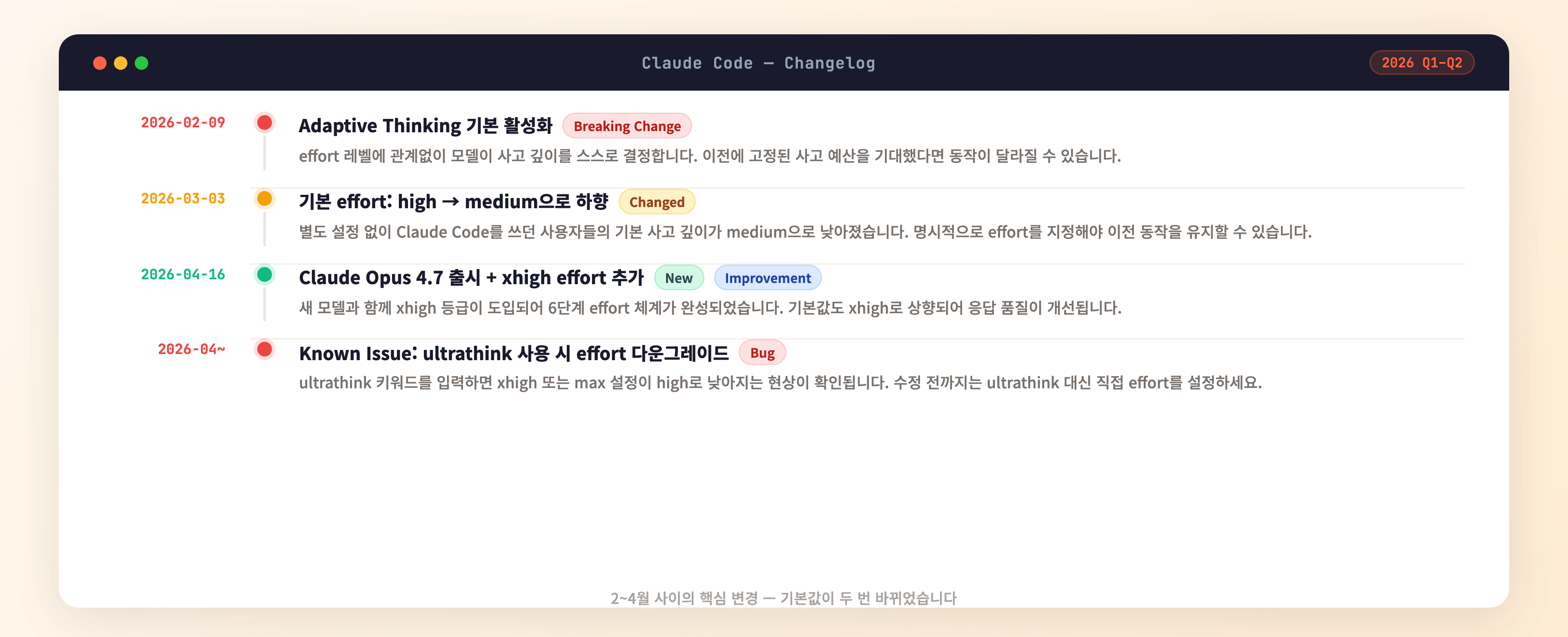
Task: Select the Breaking Change badge
Action: 627,126
